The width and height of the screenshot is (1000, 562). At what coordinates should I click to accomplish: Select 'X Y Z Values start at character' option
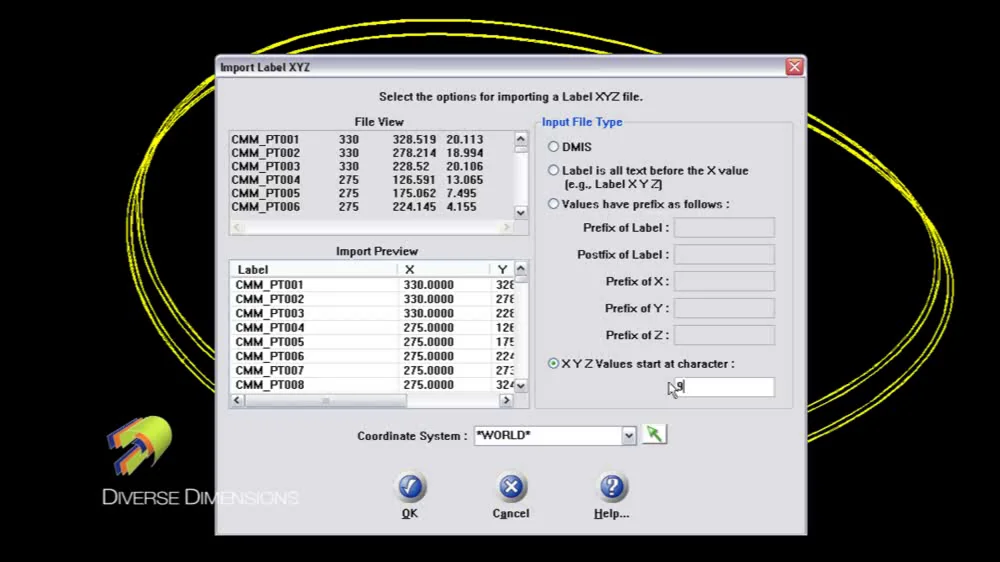[x=553, y=364]
